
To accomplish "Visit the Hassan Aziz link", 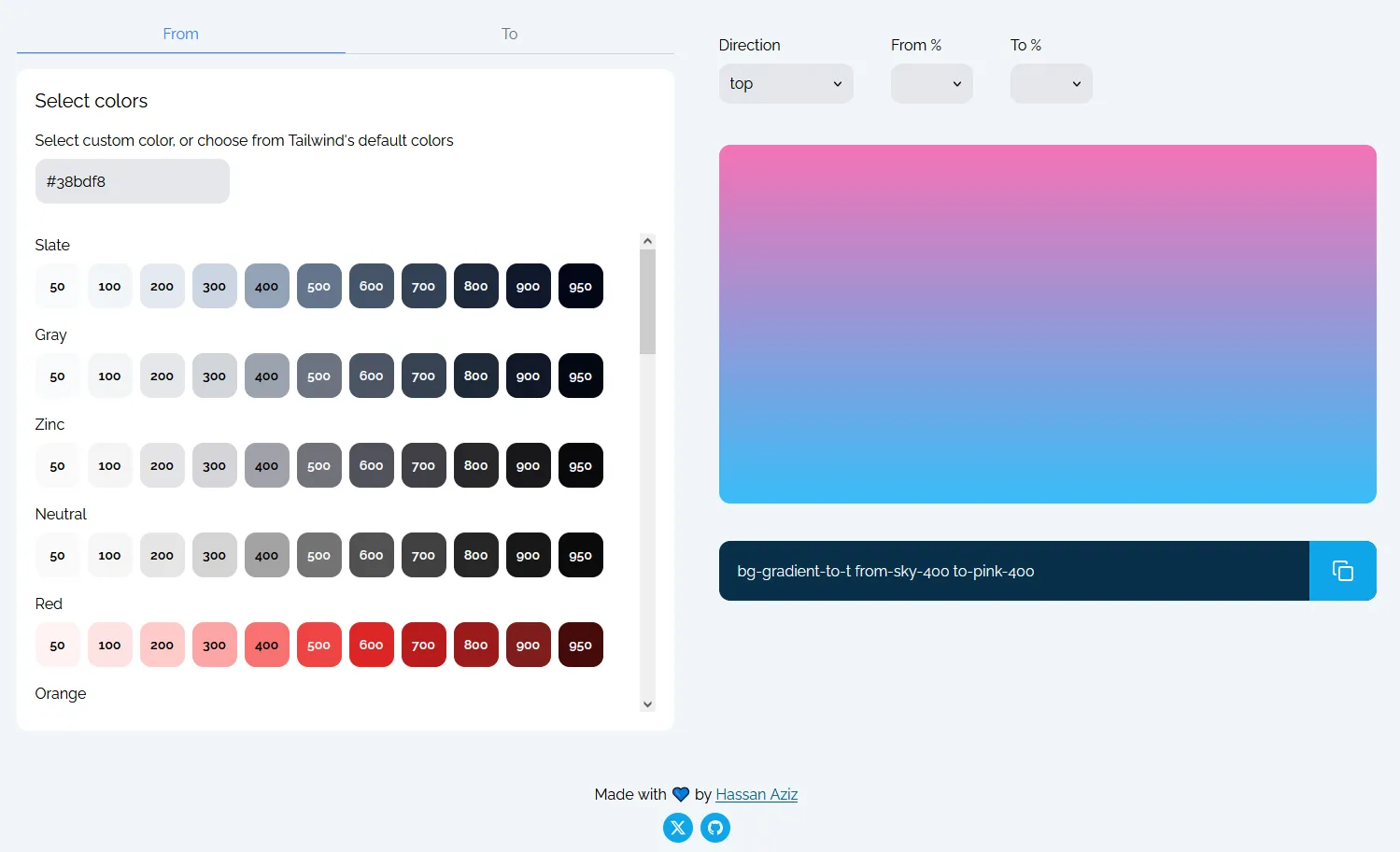I will tap(757, 795).
